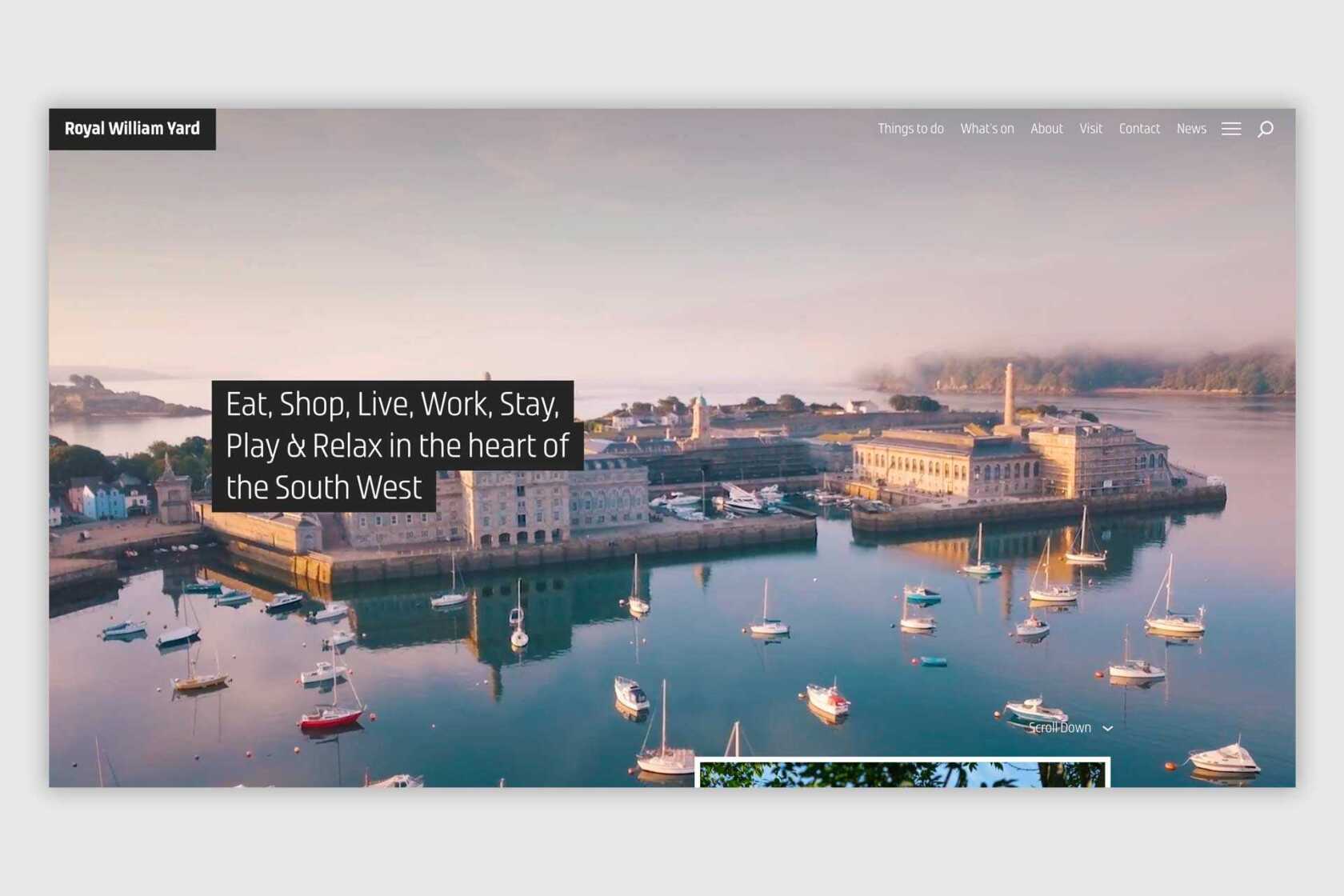This screenshot has width=1344, height=896.
Task: Navigate to the Contact page
Action: tap(1139, 129)
